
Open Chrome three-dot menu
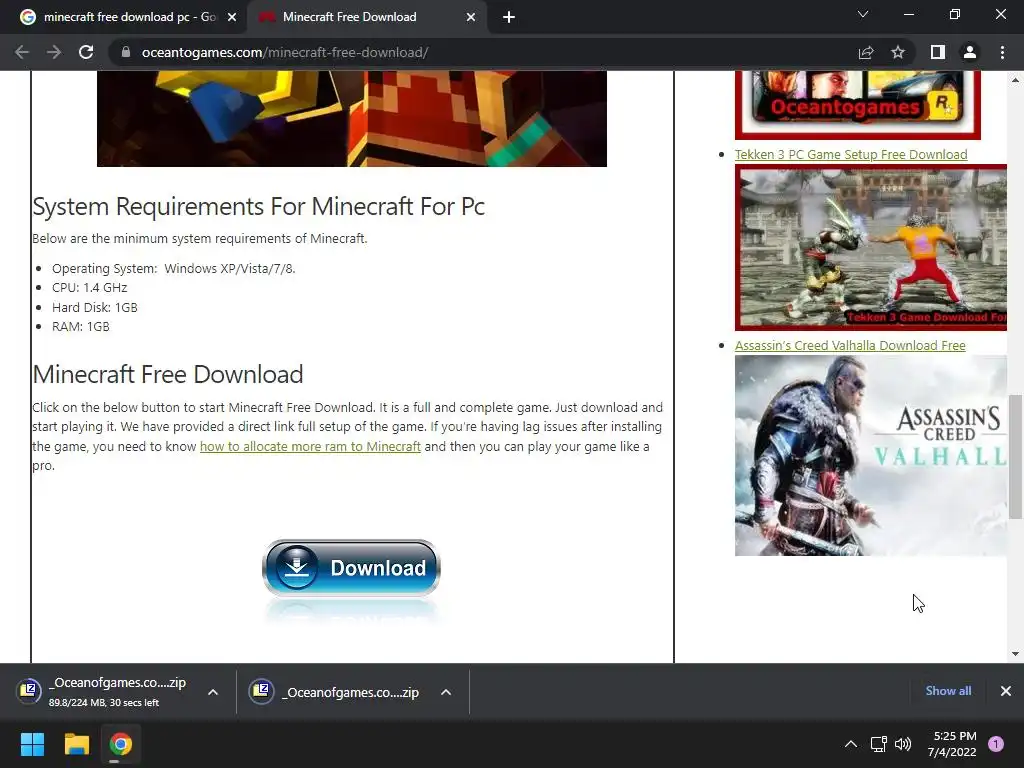(1002, 52)
